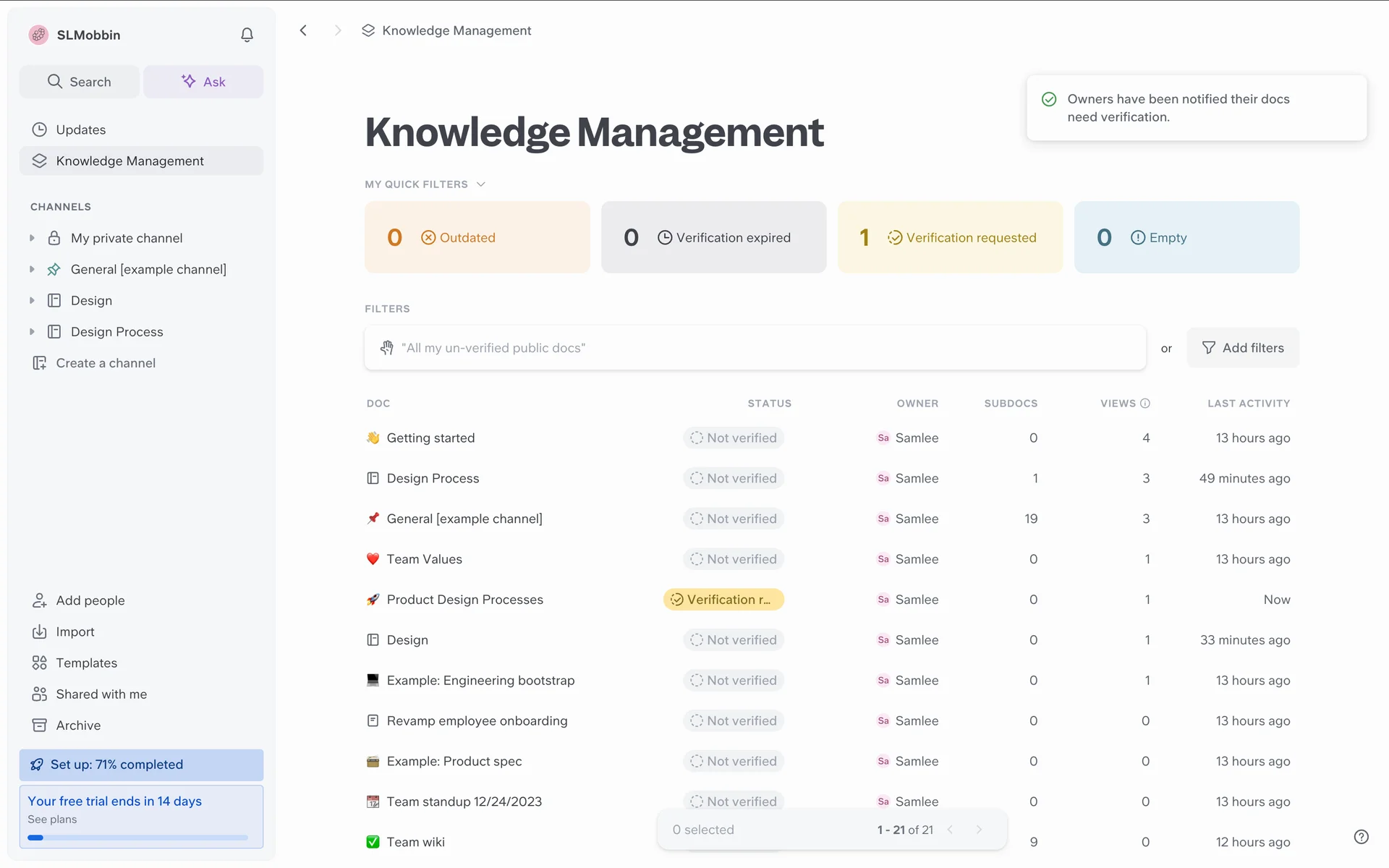Click the notifications bell icon
1389x868 pixels.
247,35
